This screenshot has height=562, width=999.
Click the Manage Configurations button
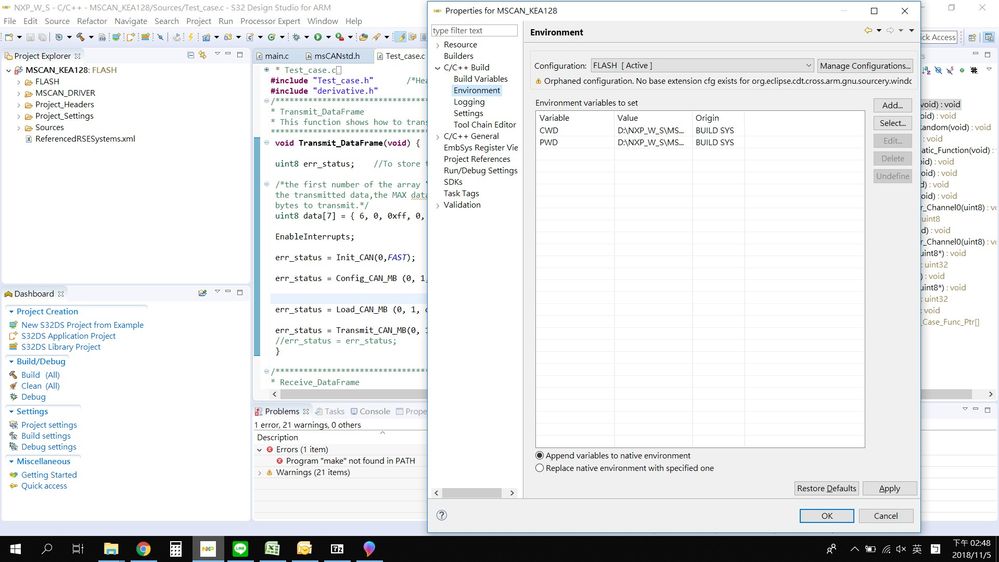tap(865, 66)
